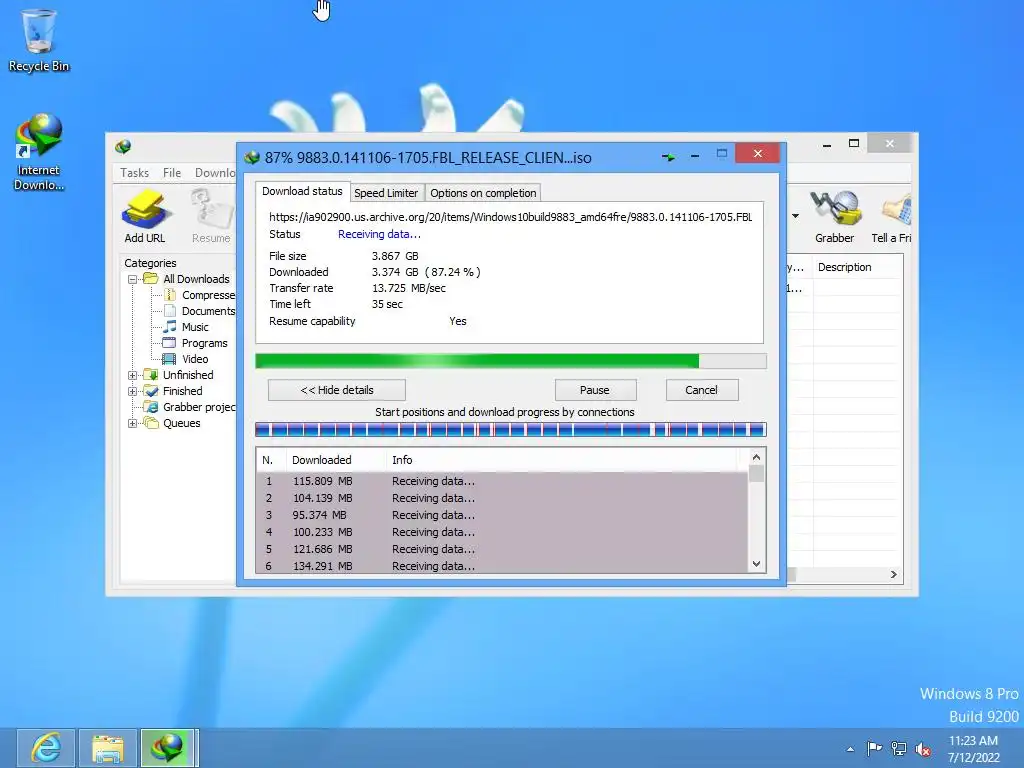The image size is (1024, 768).
Task: Click the Description column header
Action: tap(857, 267)
